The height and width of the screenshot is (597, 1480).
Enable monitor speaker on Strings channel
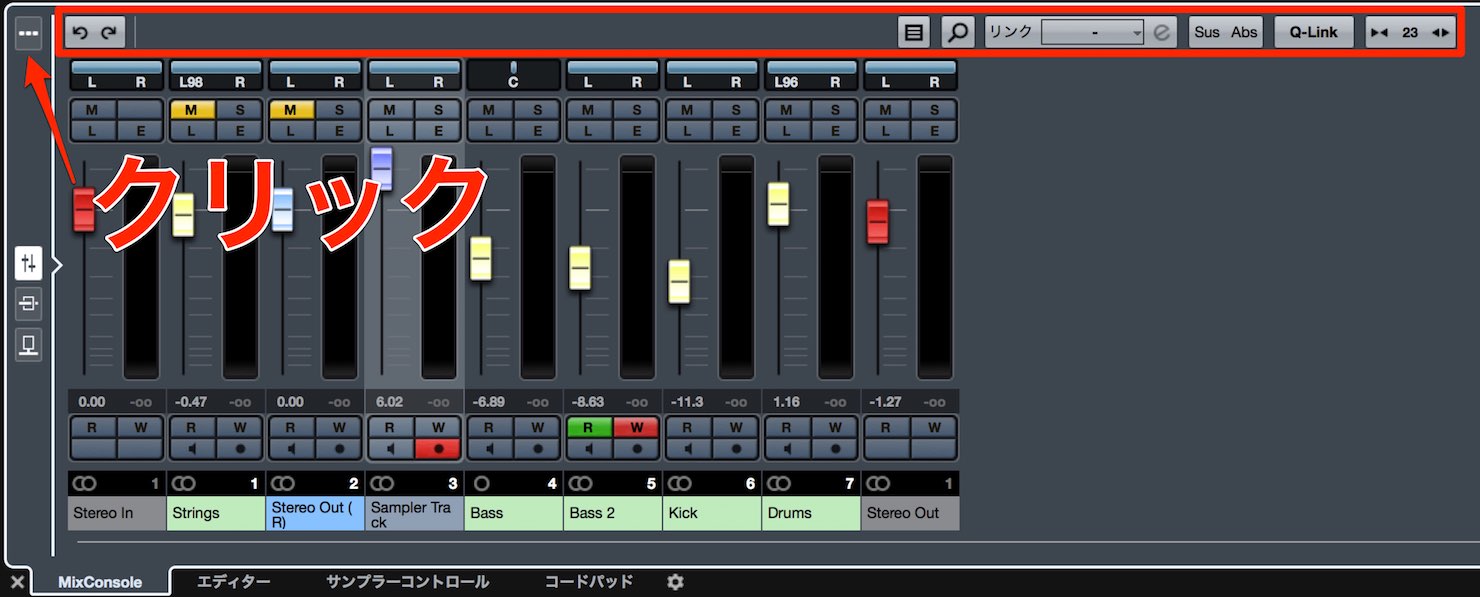click(191, 449)
